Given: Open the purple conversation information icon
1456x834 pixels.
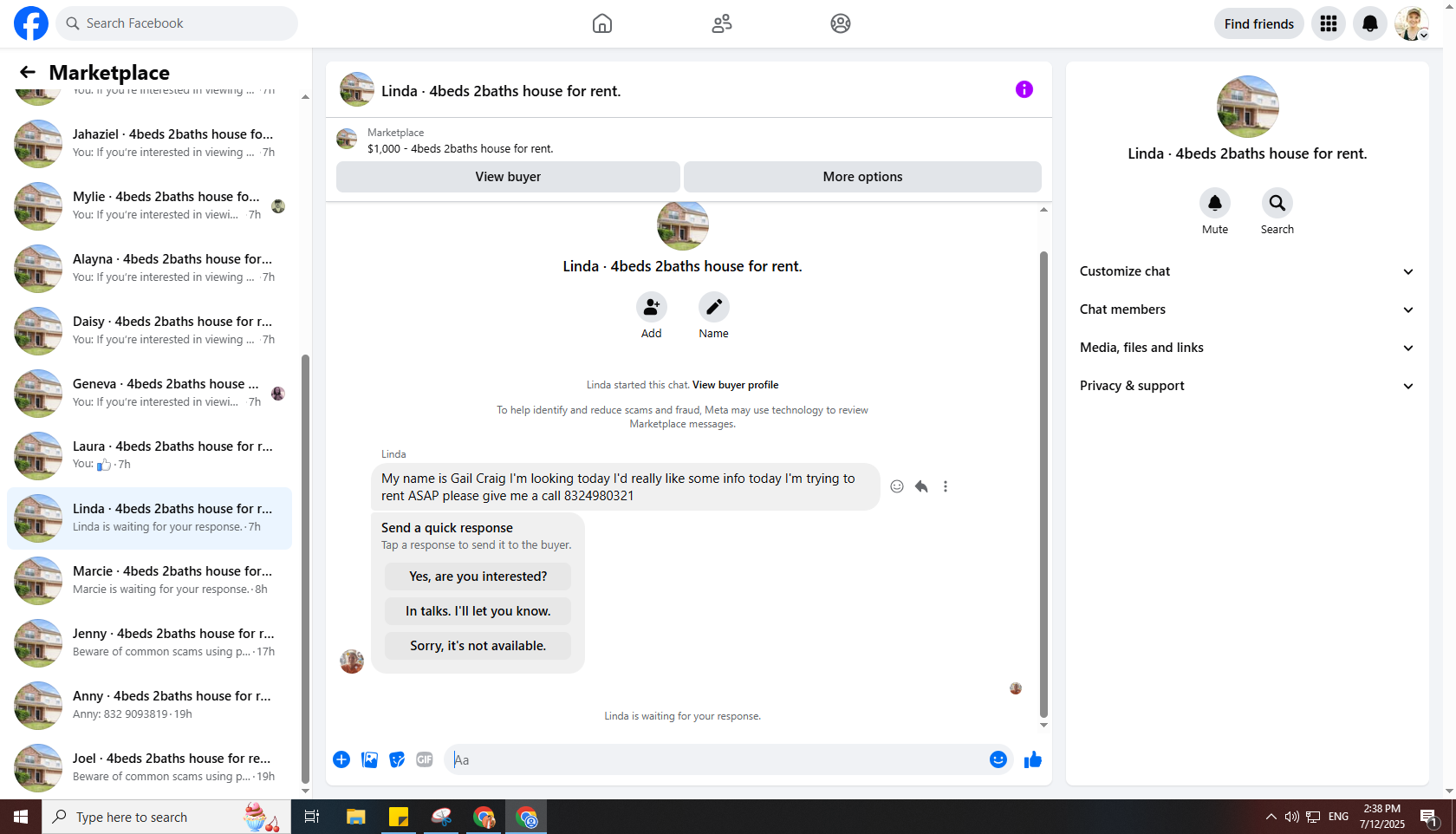Looking at the screenshot, I should 1024,89.
